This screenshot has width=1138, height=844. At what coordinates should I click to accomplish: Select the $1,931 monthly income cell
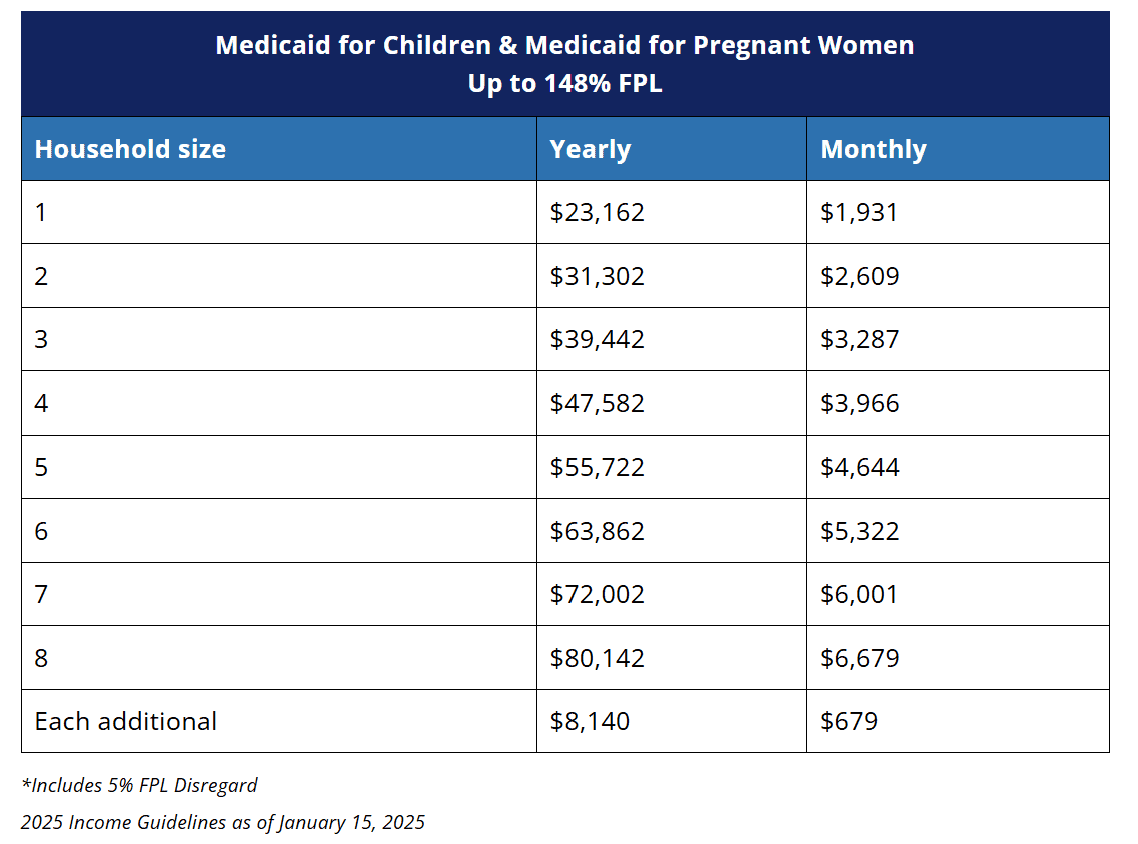859,212
